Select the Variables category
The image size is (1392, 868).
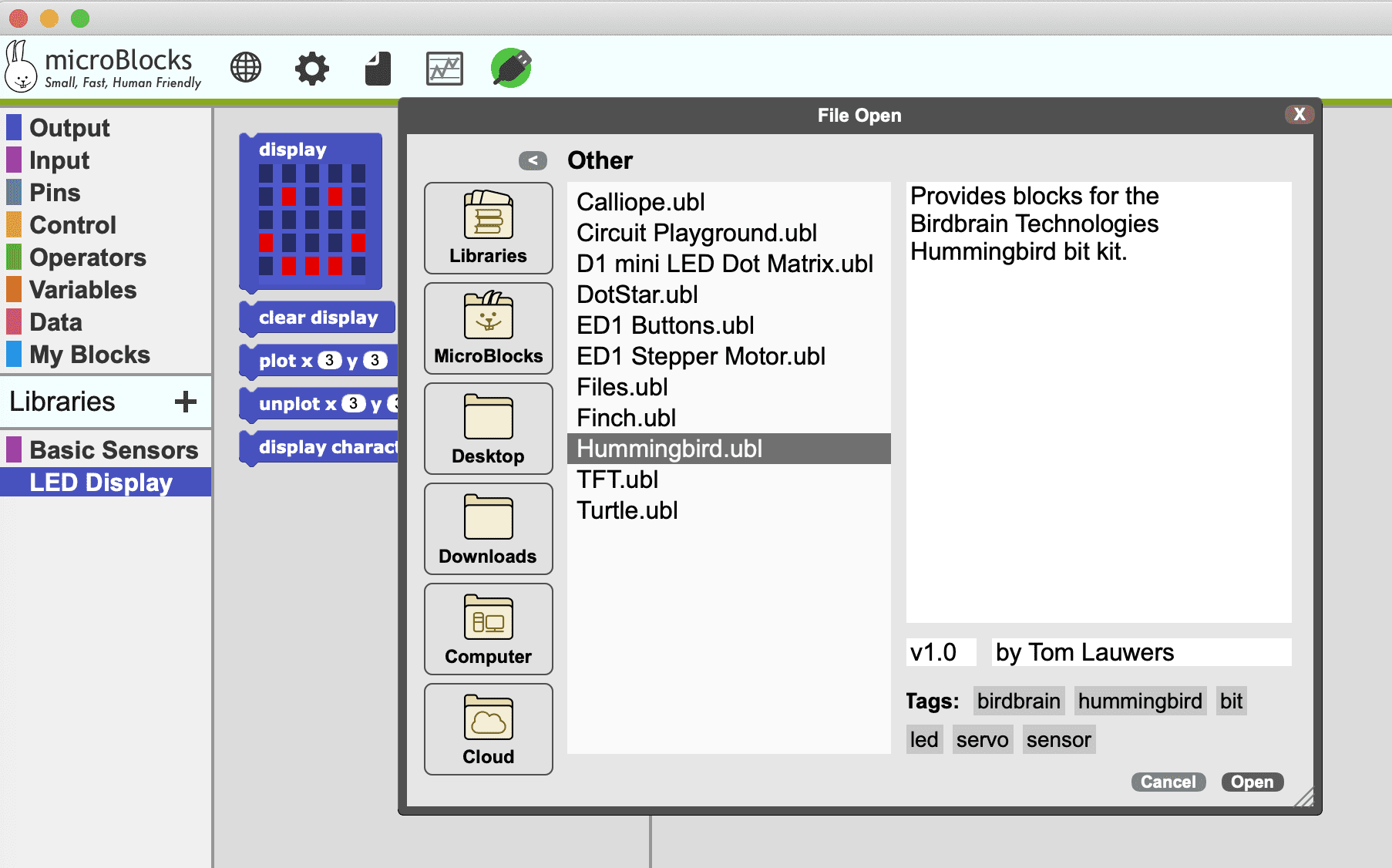[82, 290]
